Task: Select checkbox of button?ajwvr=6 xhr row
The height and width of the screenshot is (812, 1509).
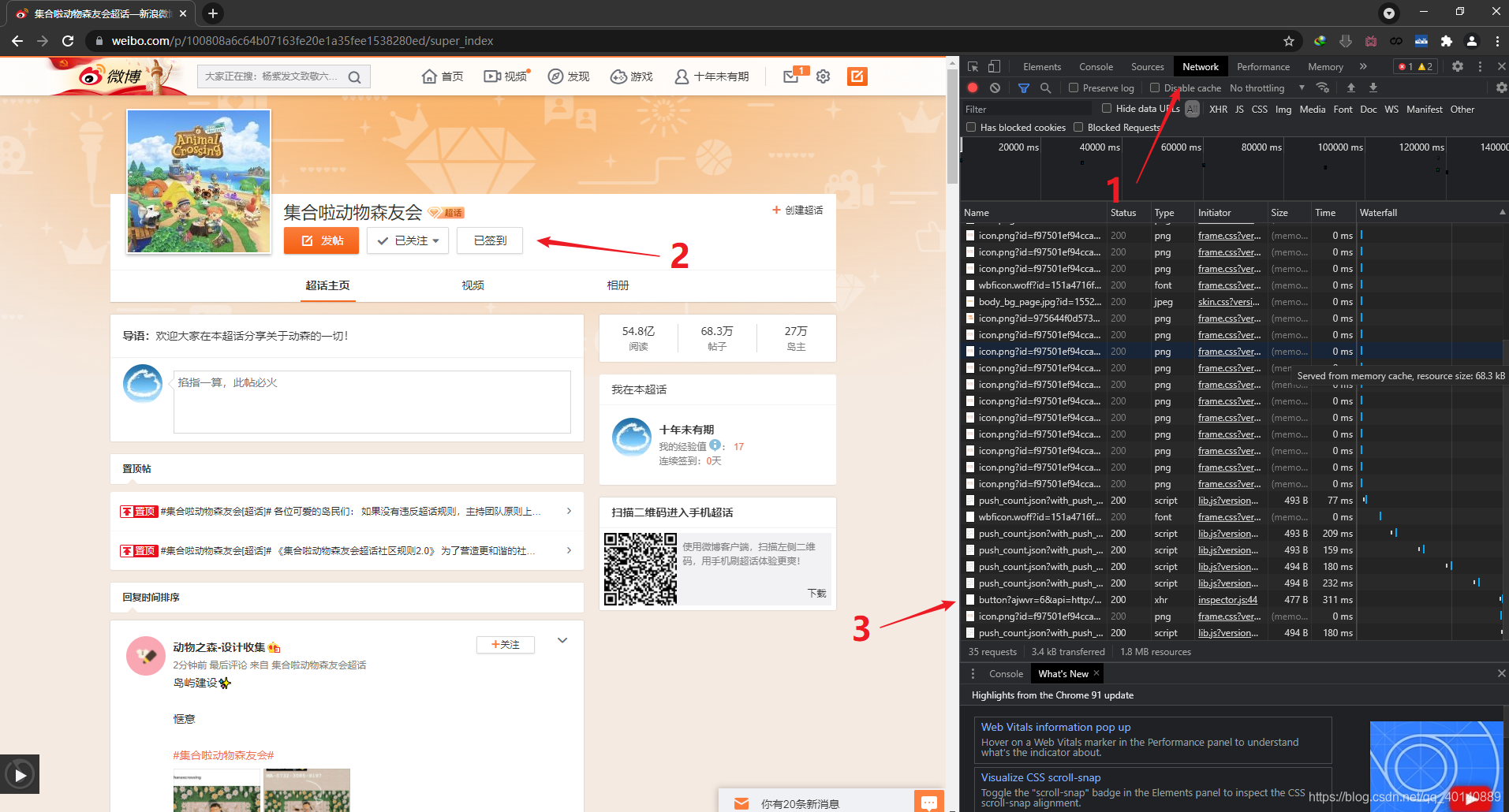Action: coord(970,600)
